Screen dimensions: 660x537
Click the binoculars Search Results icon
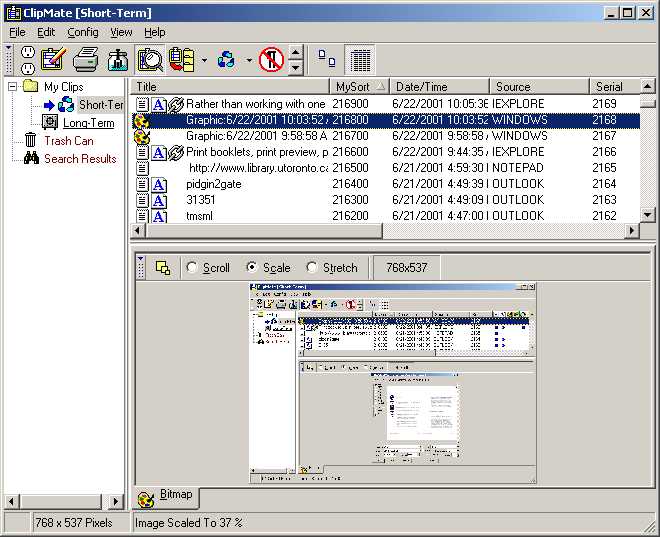(31, 158)
